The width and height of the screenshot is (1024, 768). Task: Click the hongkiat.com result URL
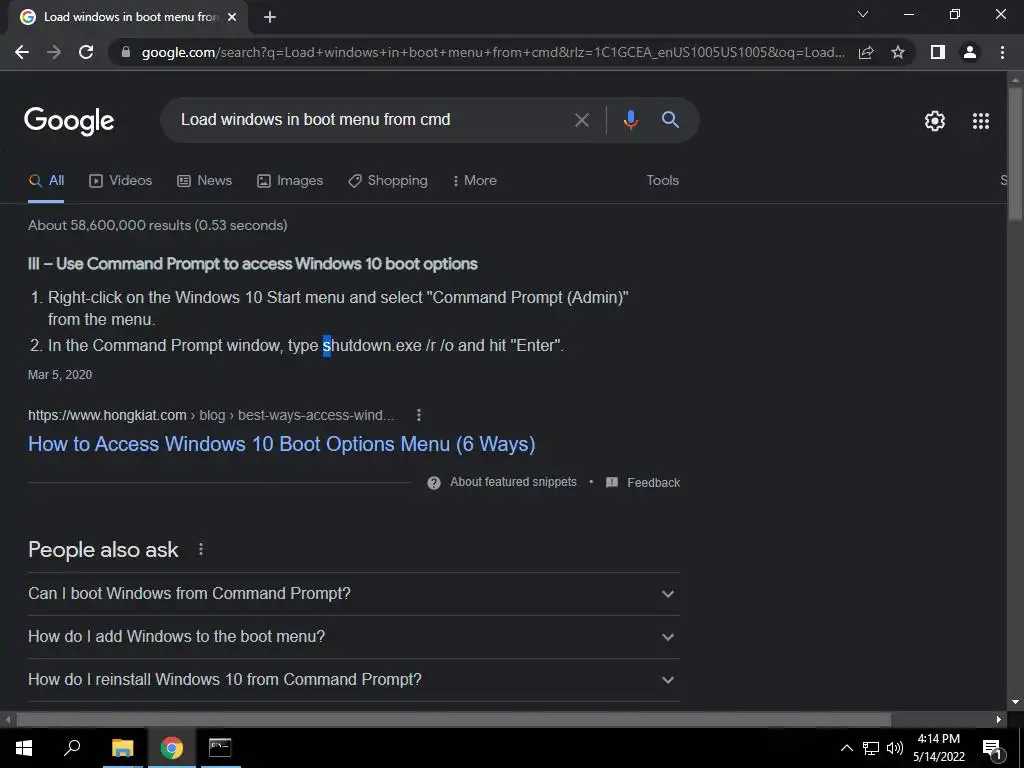(211, 415)
